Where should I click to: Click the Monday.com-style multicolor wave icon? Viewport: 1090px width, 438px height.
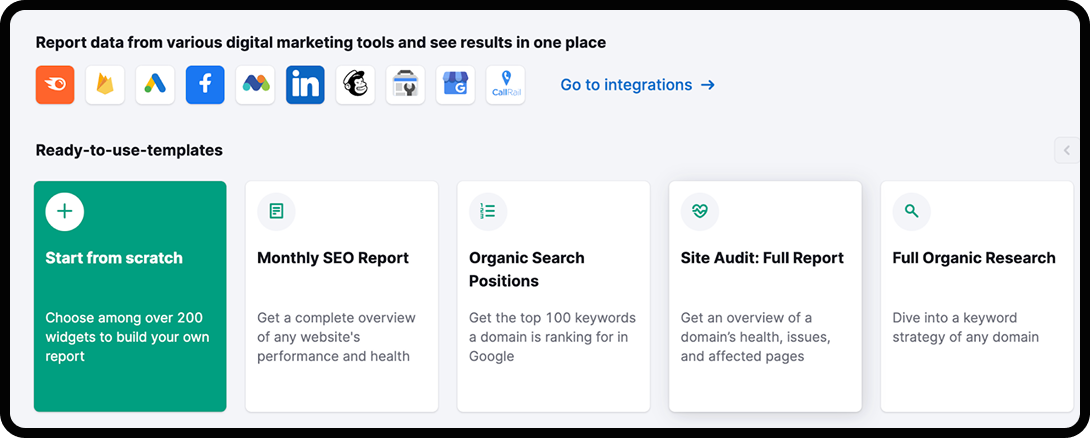255,85
